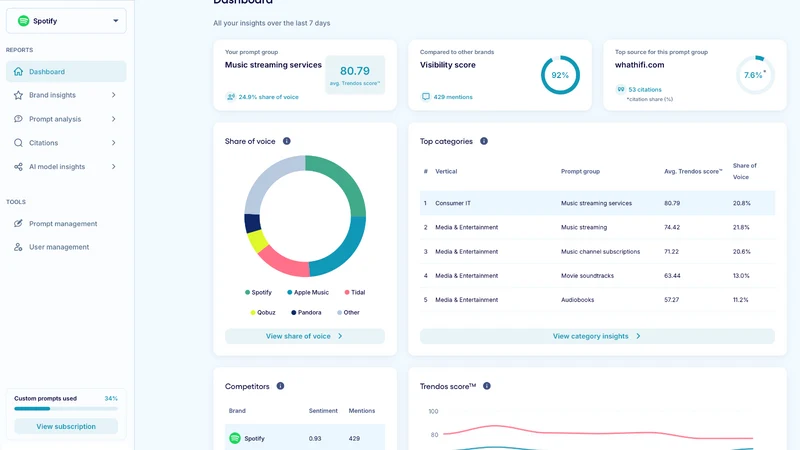
Task: Click the Prompt management pencil icon
Action: [18, 223]
